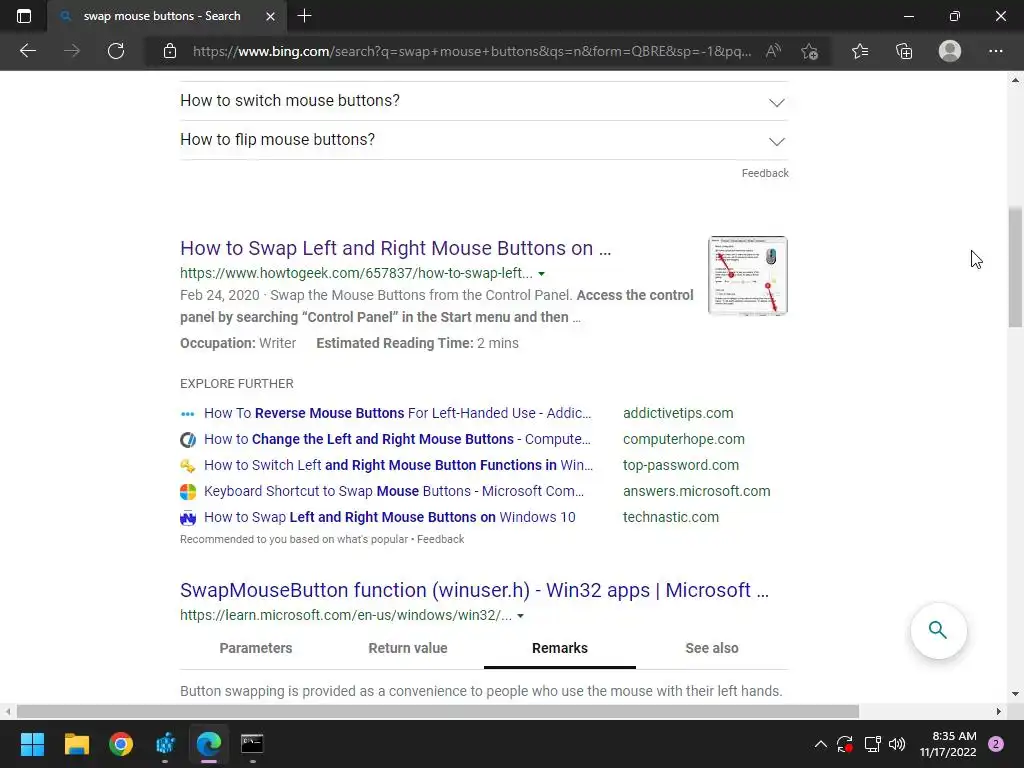Click the scroll up arrow on page

[x=1015, y=81]
